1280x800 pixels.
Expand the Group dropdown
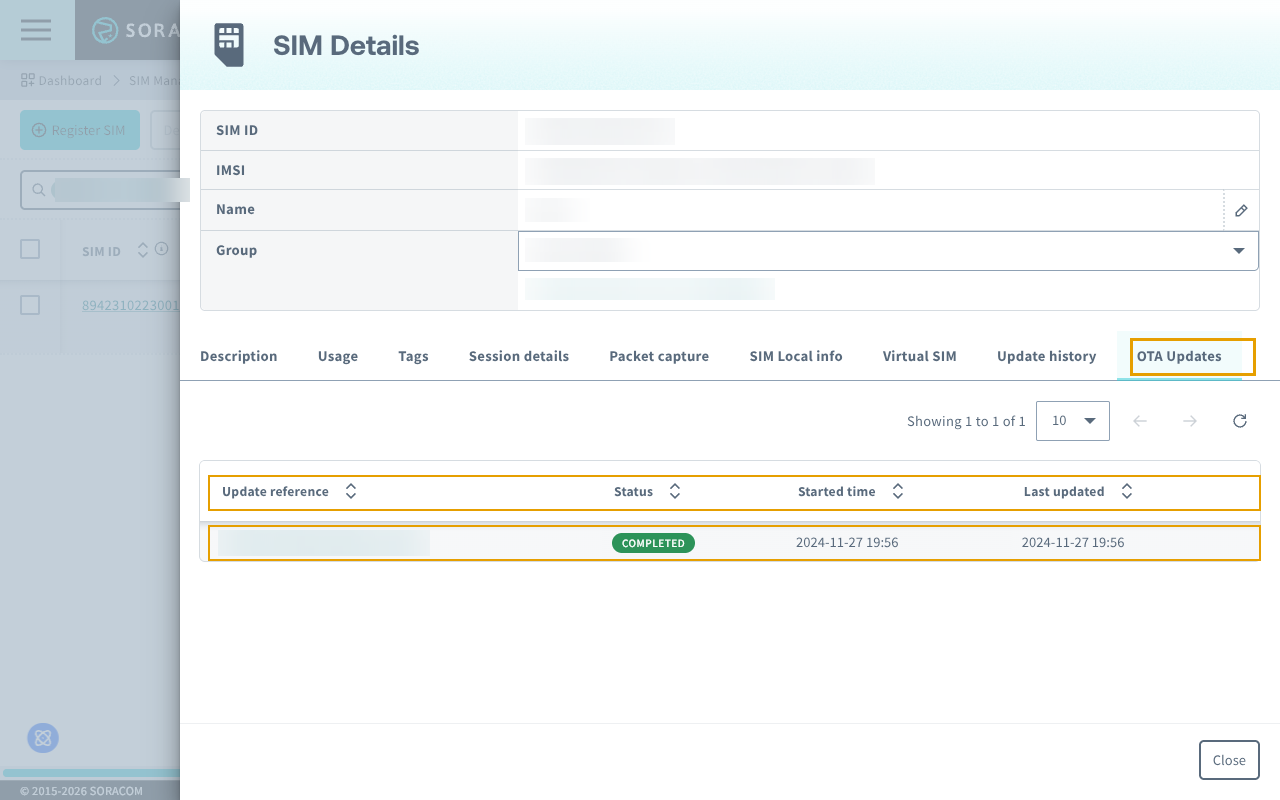1238,251
